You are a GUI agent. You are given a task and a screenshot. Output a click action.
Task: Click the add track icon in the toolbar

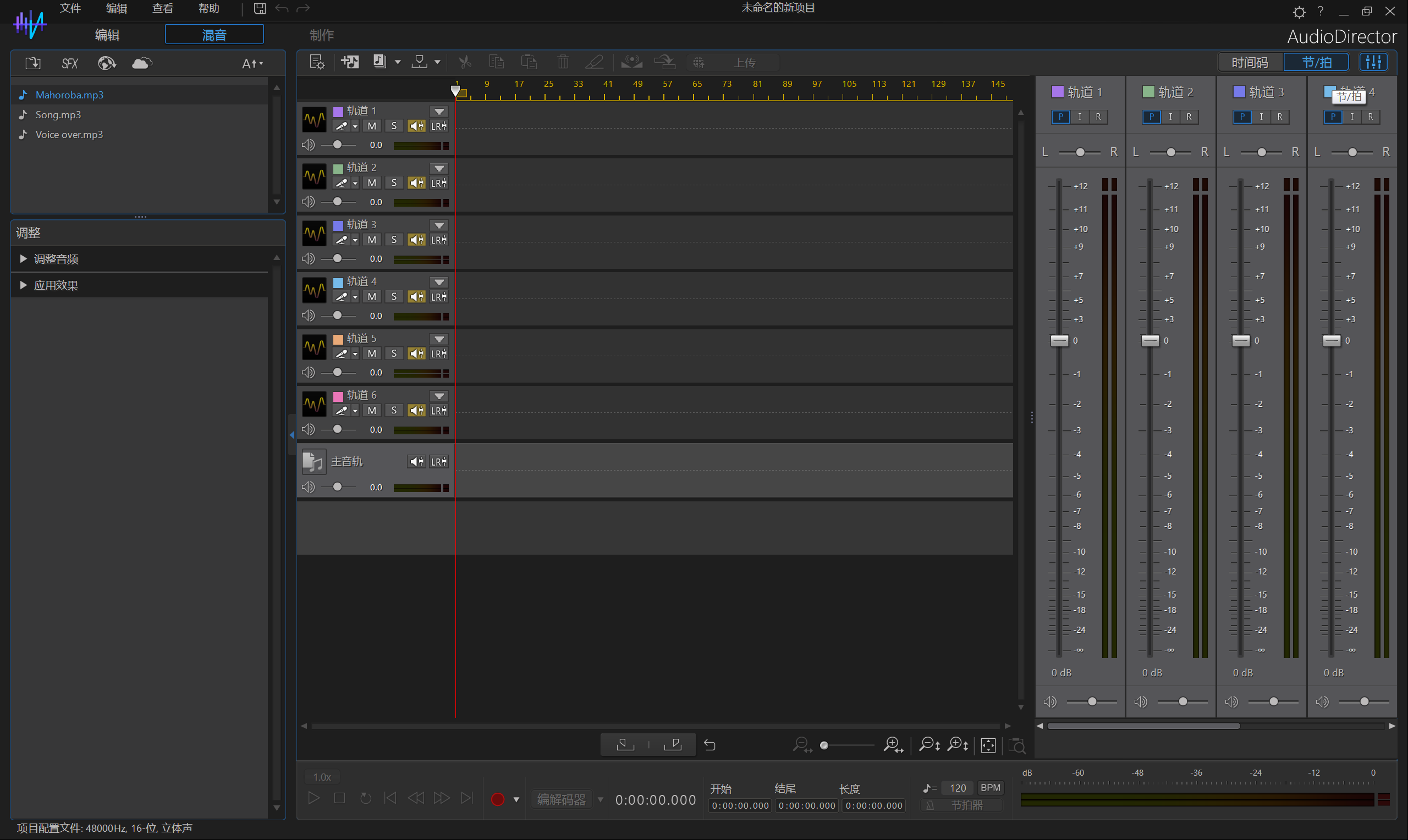tap(349, 62)
